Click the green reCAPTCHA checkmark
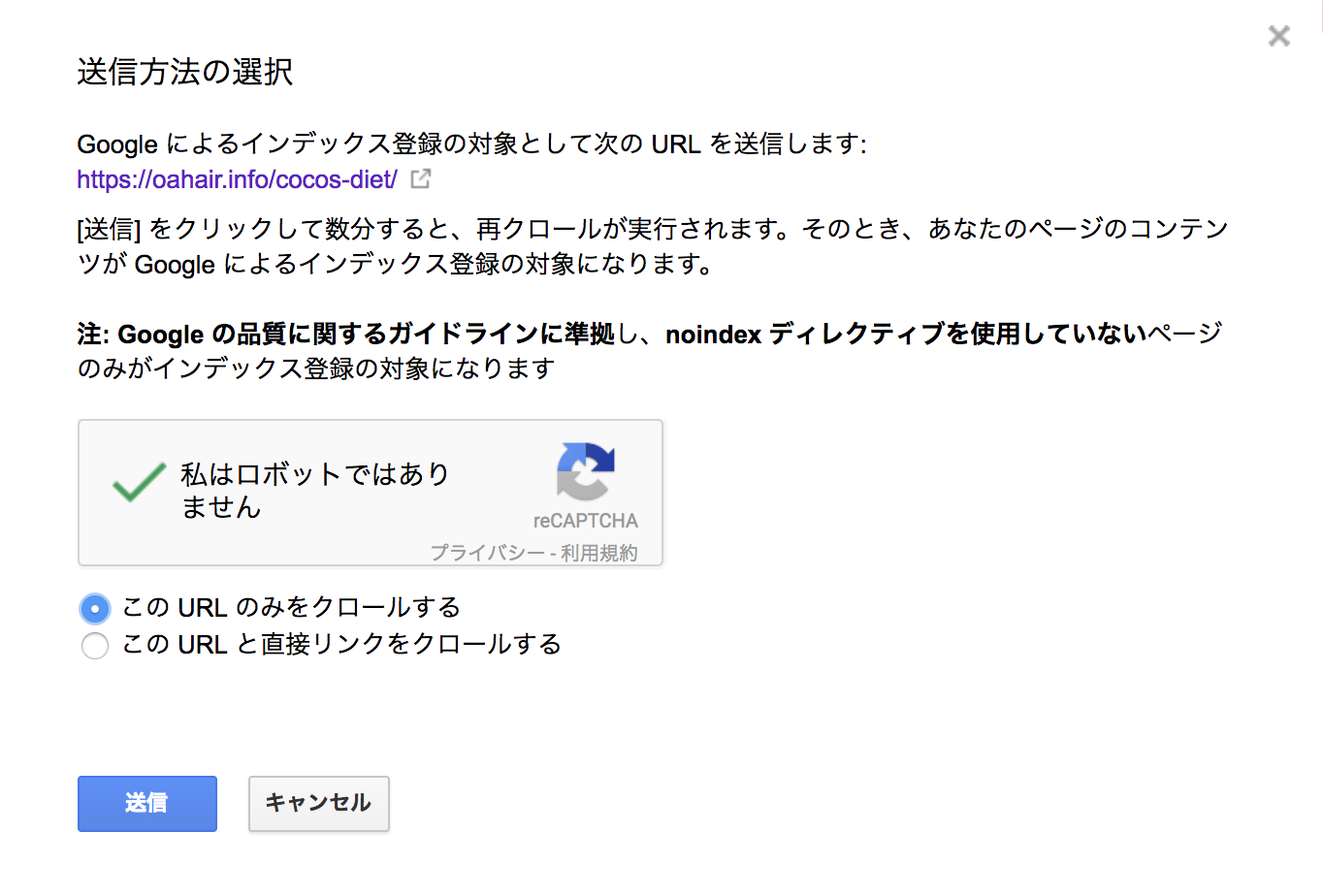The height and width of the screenshot is (896, 1323). 139,482
